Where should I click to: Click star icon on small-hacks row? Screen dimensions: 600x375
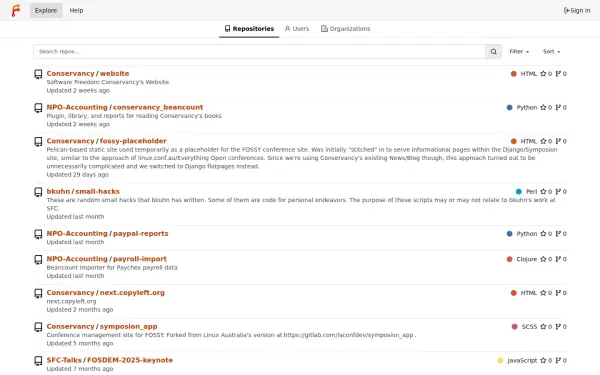543,192
